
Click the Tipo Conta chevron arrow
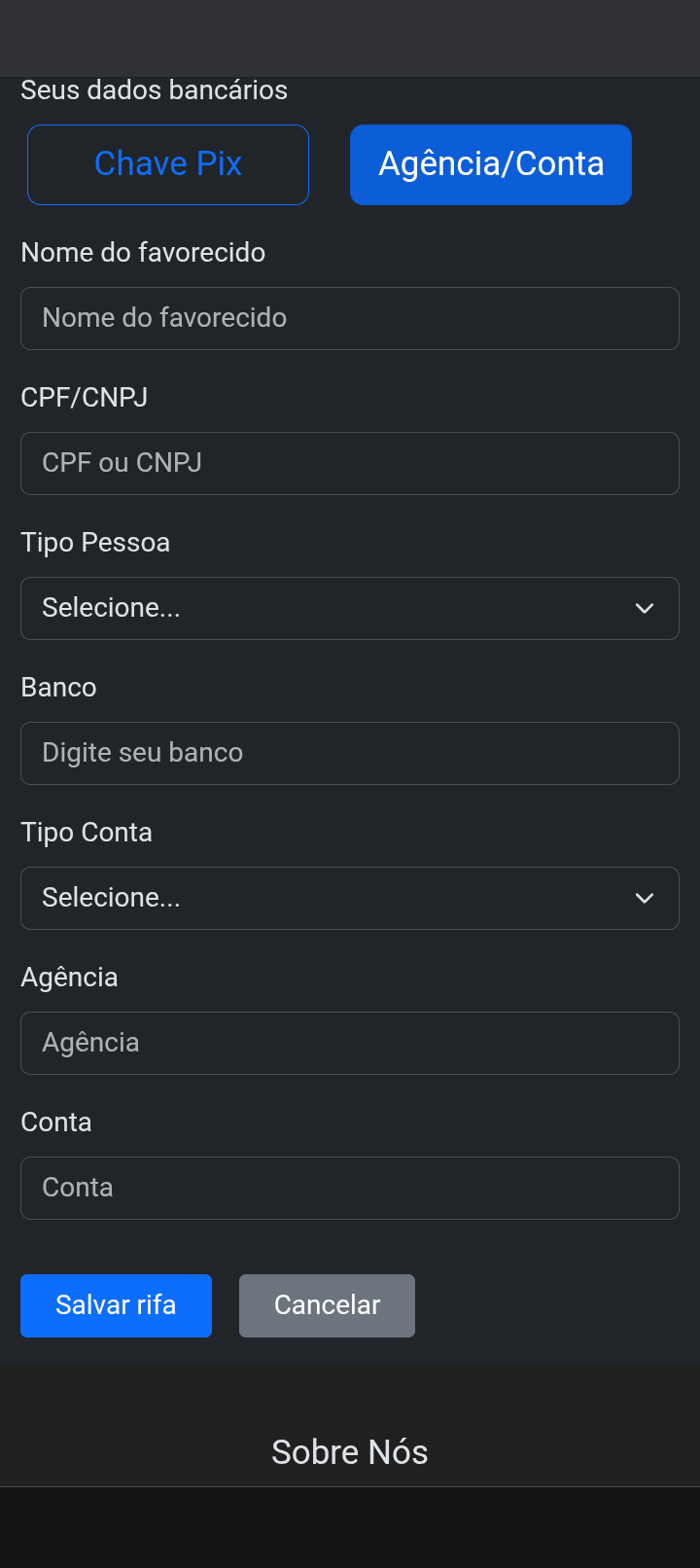pyautogui.click(x=644, y=898)
